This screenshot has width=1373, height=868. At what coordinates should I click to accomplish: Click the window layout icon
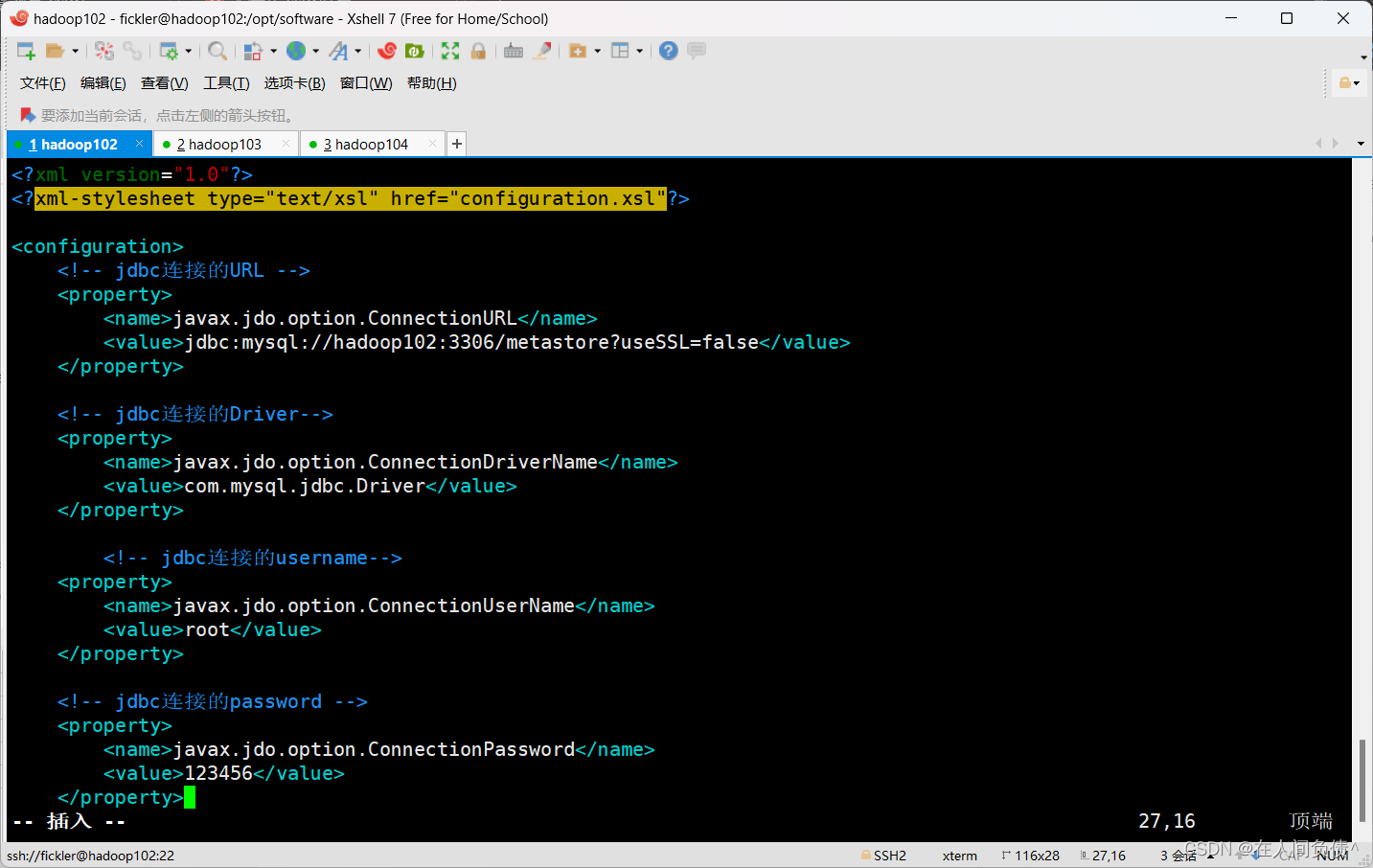[x=620, y=51]
